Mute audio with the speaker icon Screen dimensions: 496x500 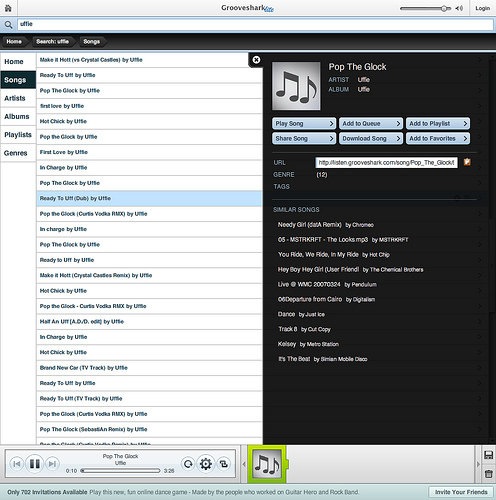tap(459, 8)
